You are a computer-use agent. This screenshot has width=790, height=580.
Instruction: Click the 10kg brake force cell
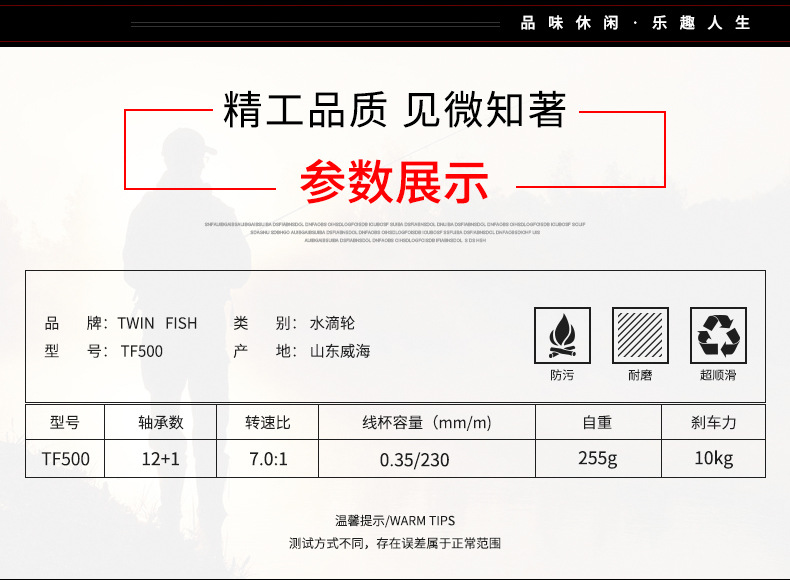pos(713,459)
